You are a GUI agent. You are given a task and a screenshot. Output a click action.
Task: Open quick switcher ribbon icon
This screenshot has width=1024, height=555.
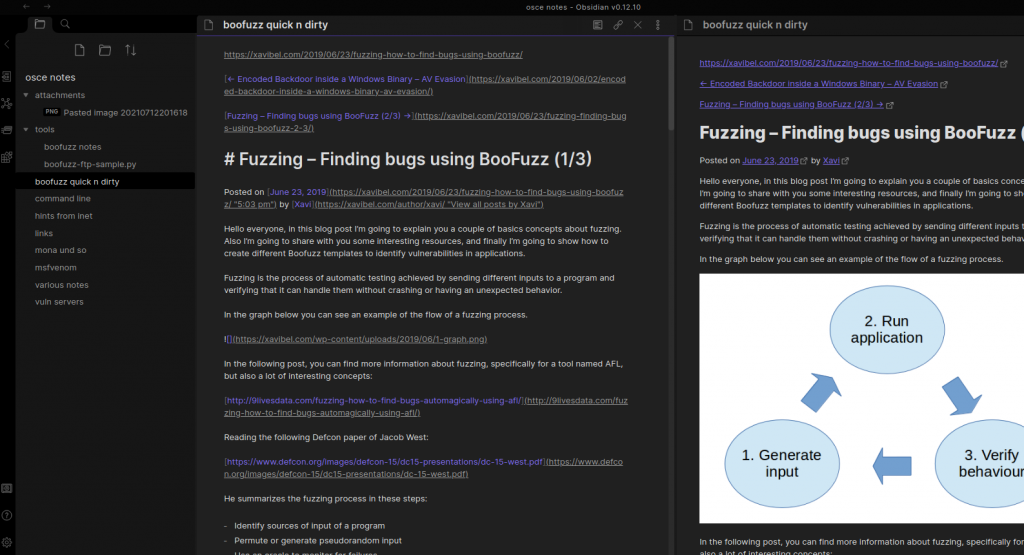click(7, 77)
